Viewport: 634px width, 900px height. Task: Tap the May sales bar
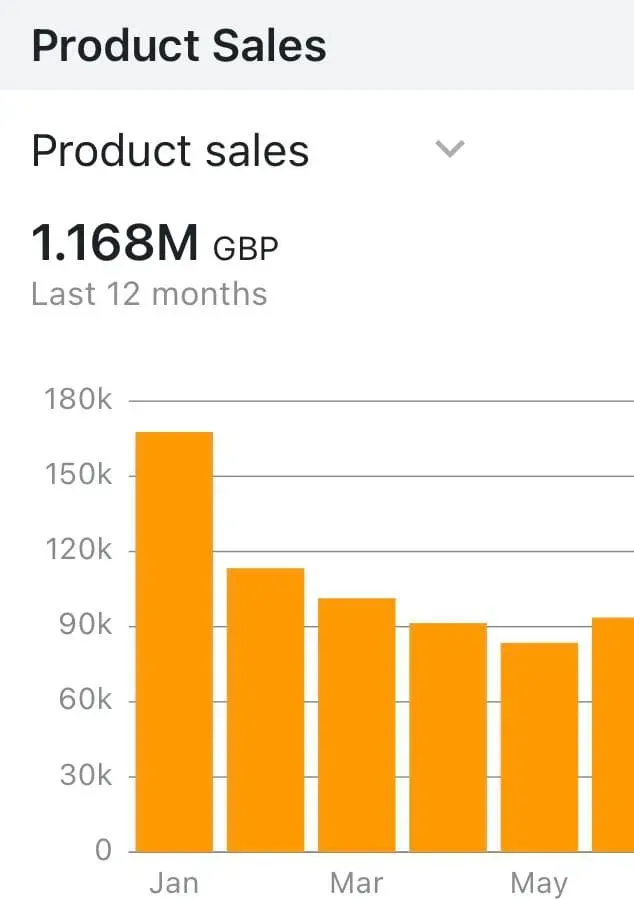pyautogui.click(x=539, y=747)
